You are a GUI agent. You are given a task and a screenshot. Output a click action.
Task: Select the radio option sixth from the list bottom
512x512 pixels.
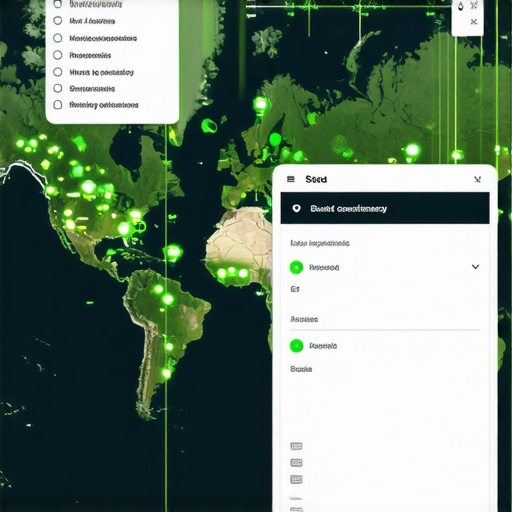58,21
